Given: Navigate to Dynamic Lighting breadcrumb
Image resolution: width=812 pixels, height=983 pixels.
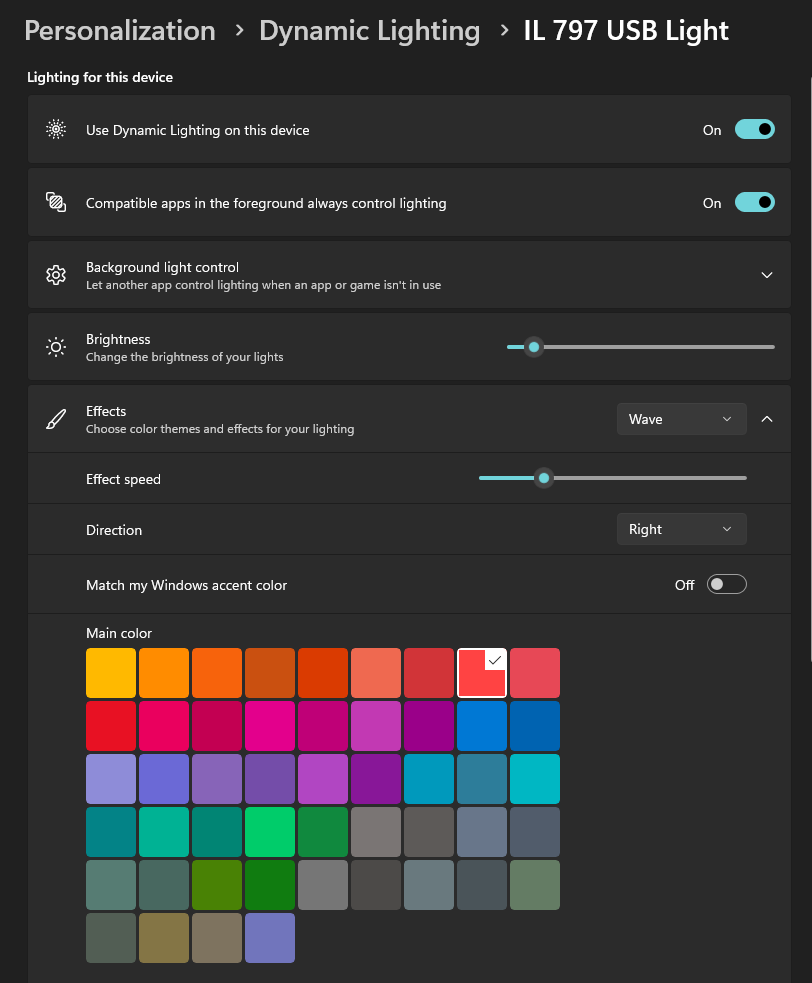Looking at the screenshot, I should [x=369, y=31].
